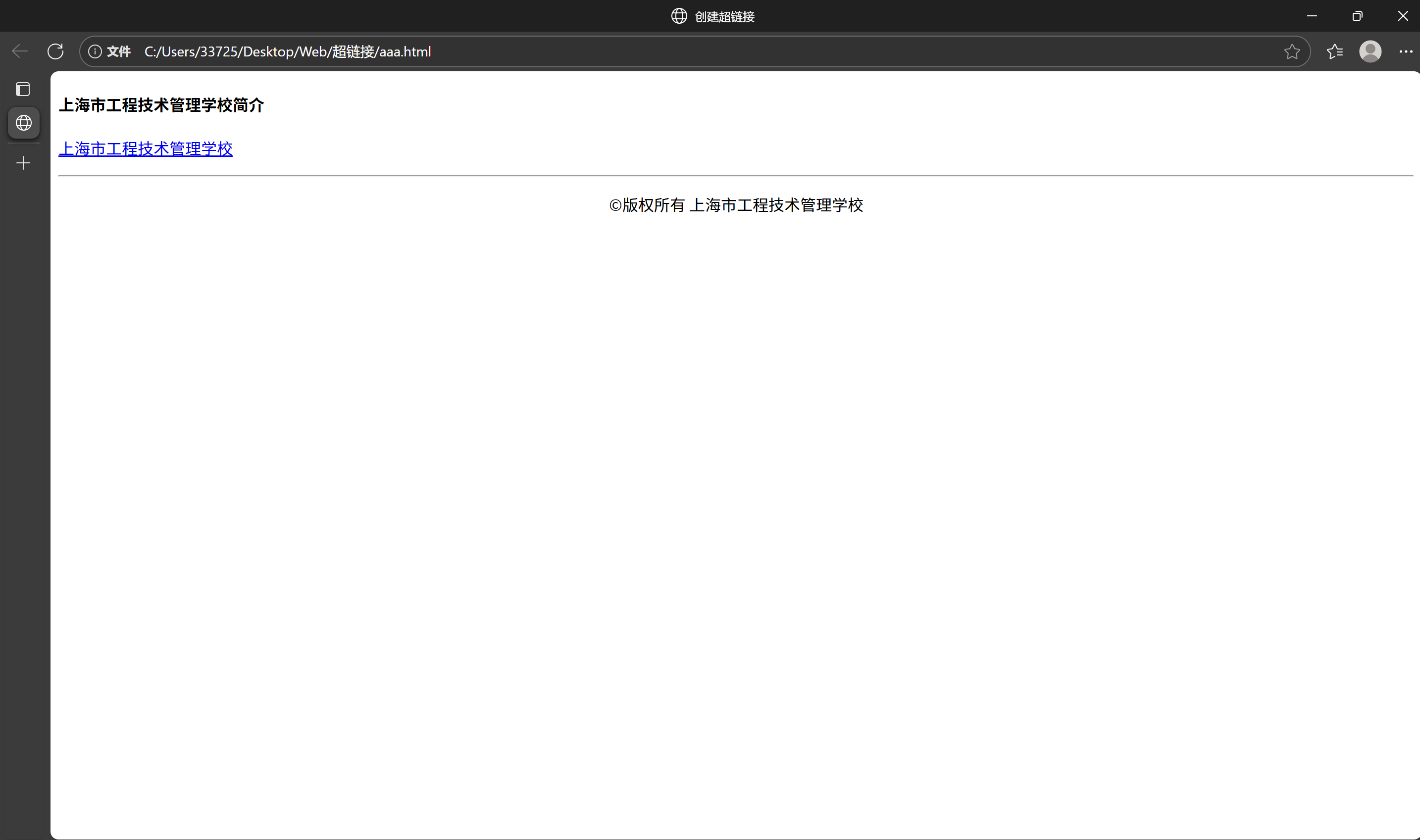Close the browser window
The height and width of the screenshot is (840, 1420).
coord(1403,16)
